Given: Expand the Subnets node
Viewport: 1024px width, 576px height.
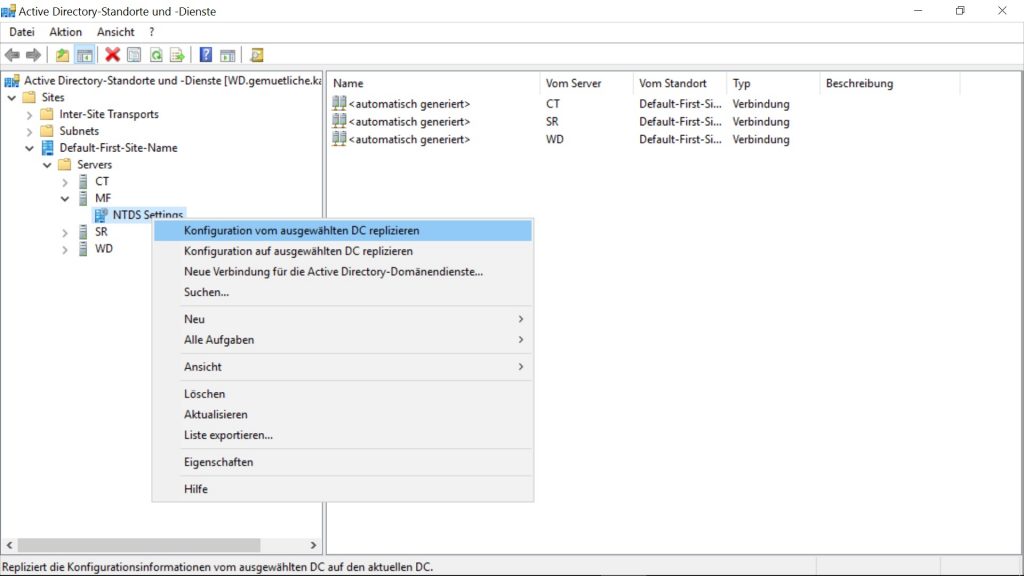Looking at the screenshot, I should tap(29, 131).
